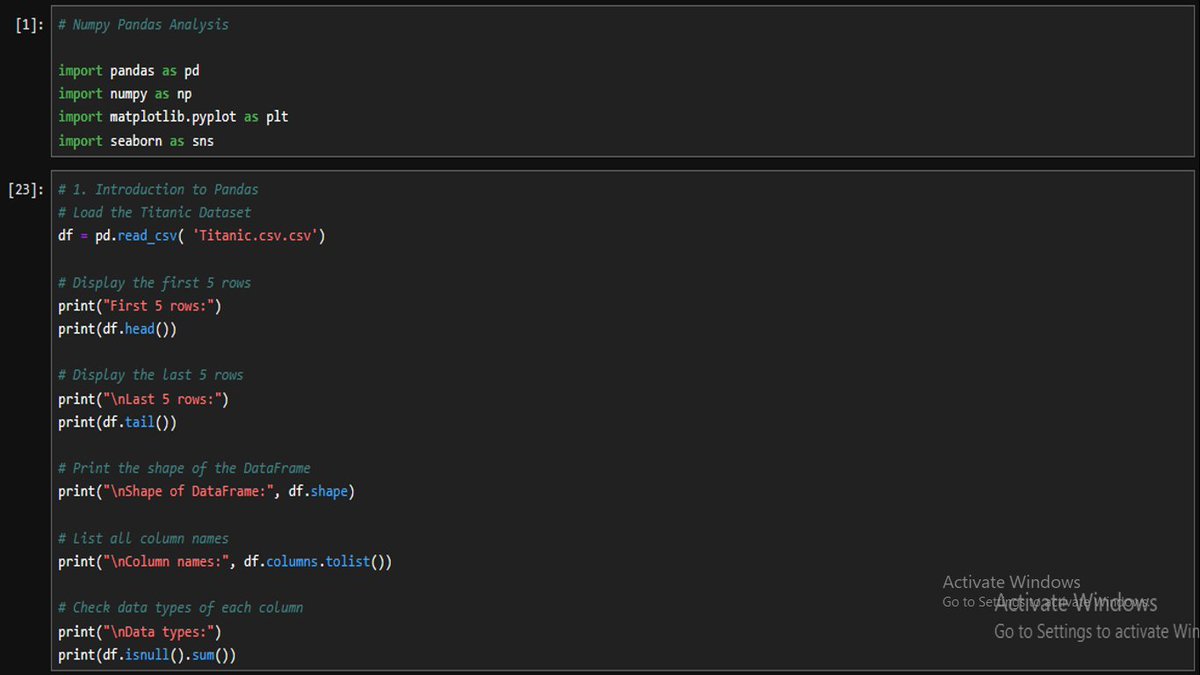Select the cell prompt labeled [23]:

(25, 190)
